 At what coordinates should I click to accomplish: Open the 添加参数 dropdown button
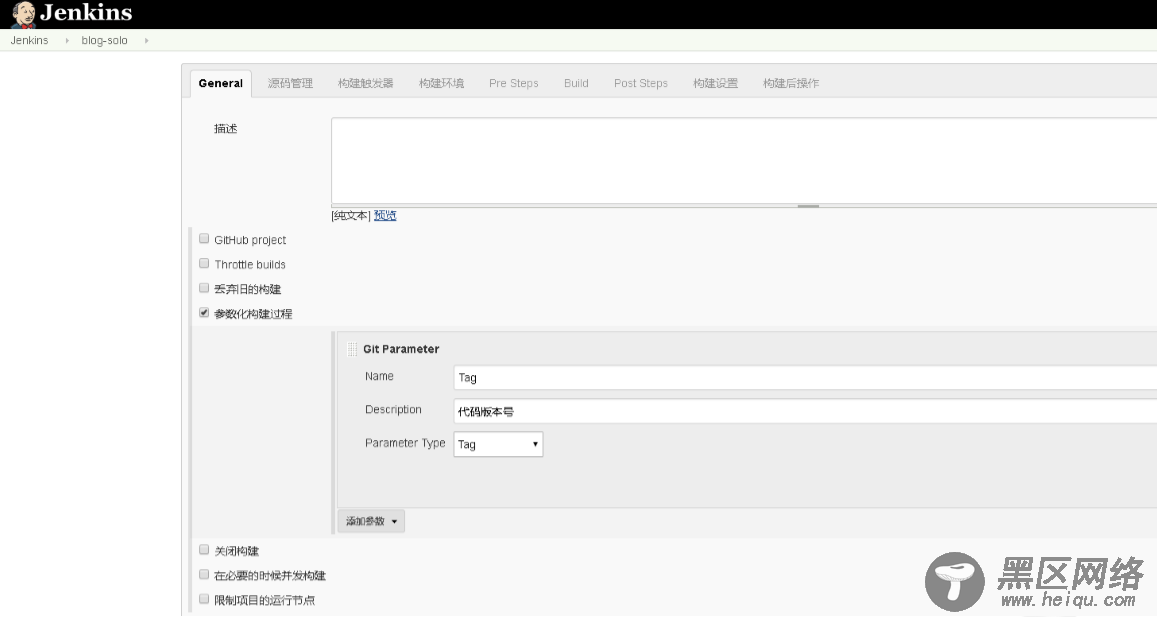coord(371,521)
